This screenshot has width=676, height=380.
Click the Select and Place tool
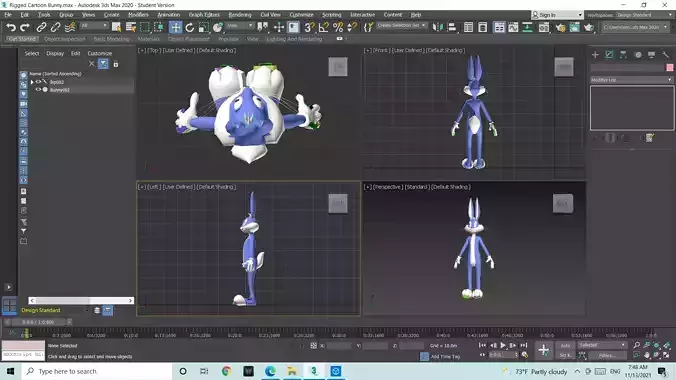pyautogui.click(x=218, y=28)
